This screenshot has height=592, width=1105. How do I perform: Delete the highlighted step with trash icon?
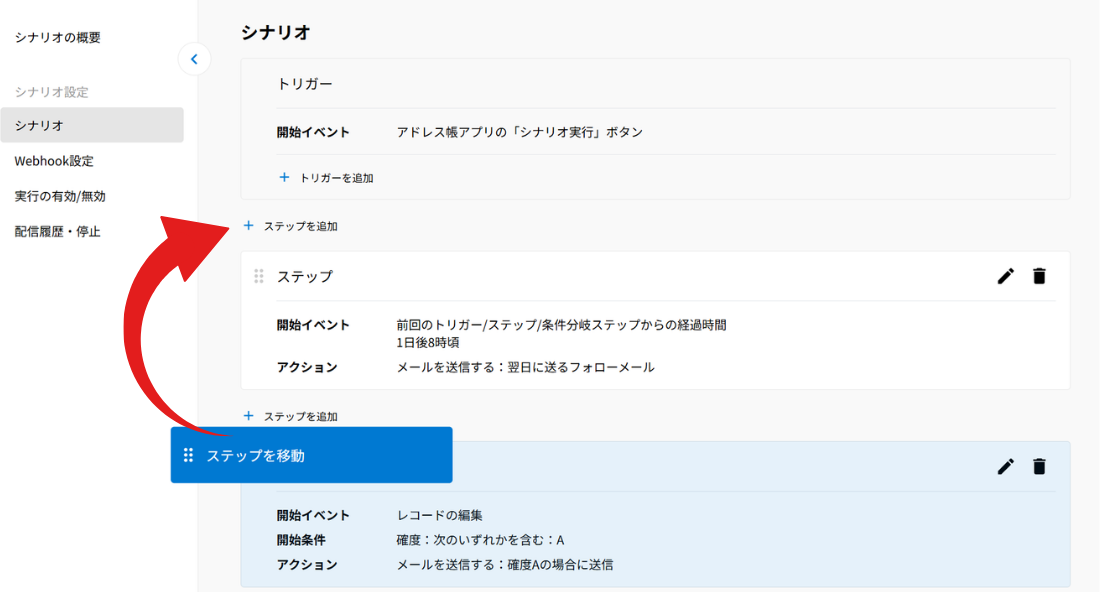click(1039, 467)
